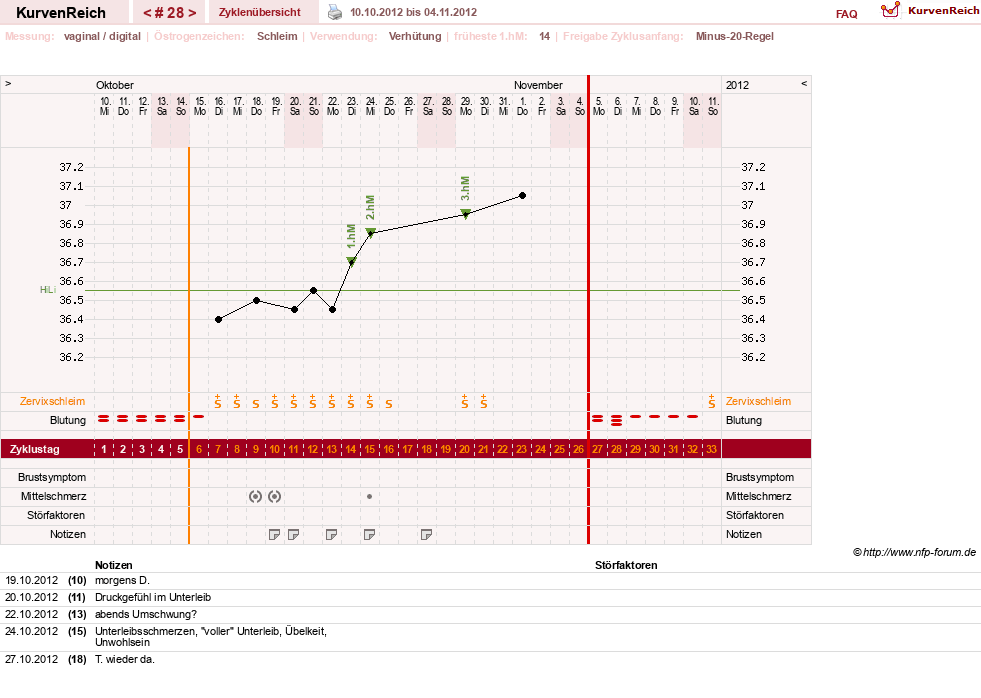Click the KurvenReich crown logo icon at top right
The image size is (981, 698).
[x=890, y=10]
